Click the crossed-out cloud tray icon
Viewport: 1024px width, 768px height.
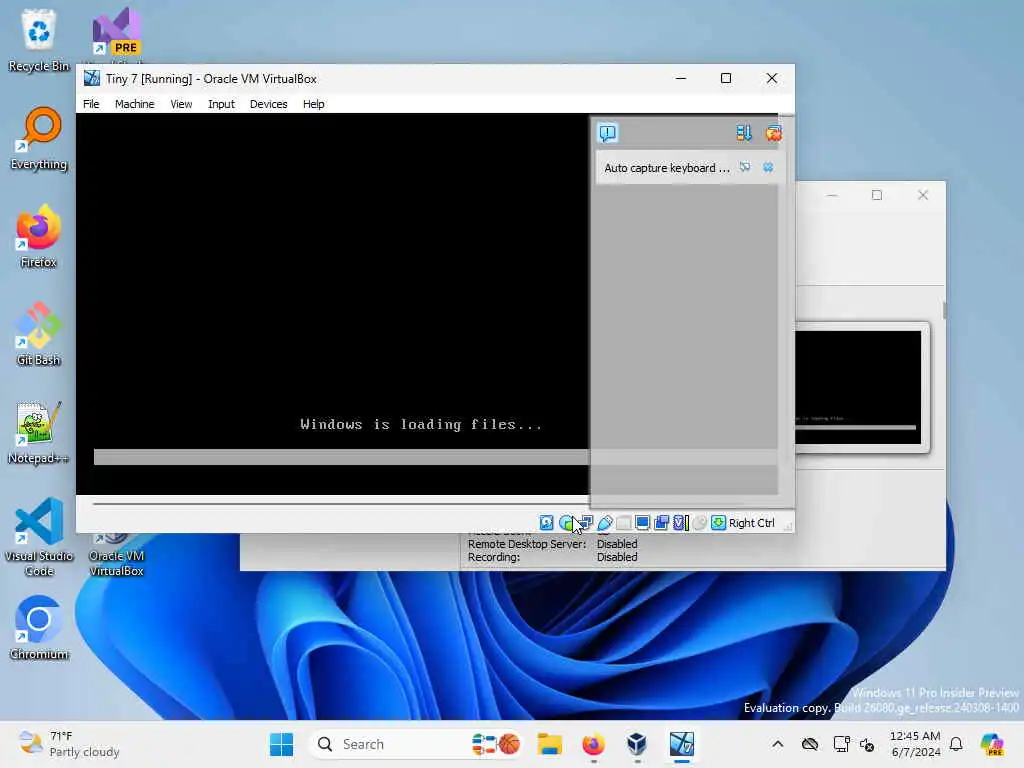(810, 744)
